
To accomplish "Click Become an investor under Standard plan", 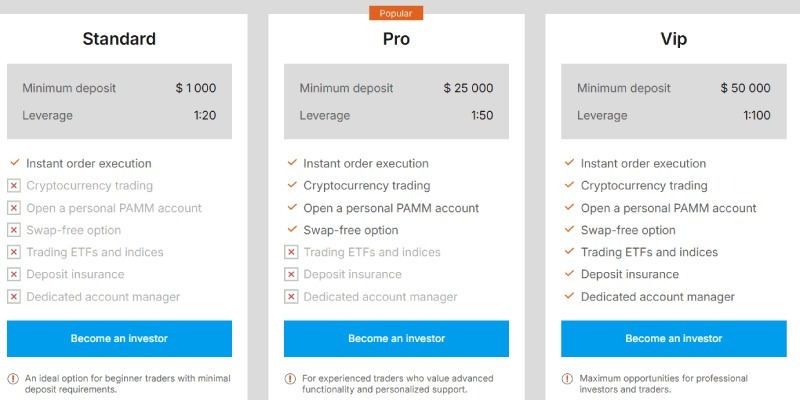I will coord(119,338).
